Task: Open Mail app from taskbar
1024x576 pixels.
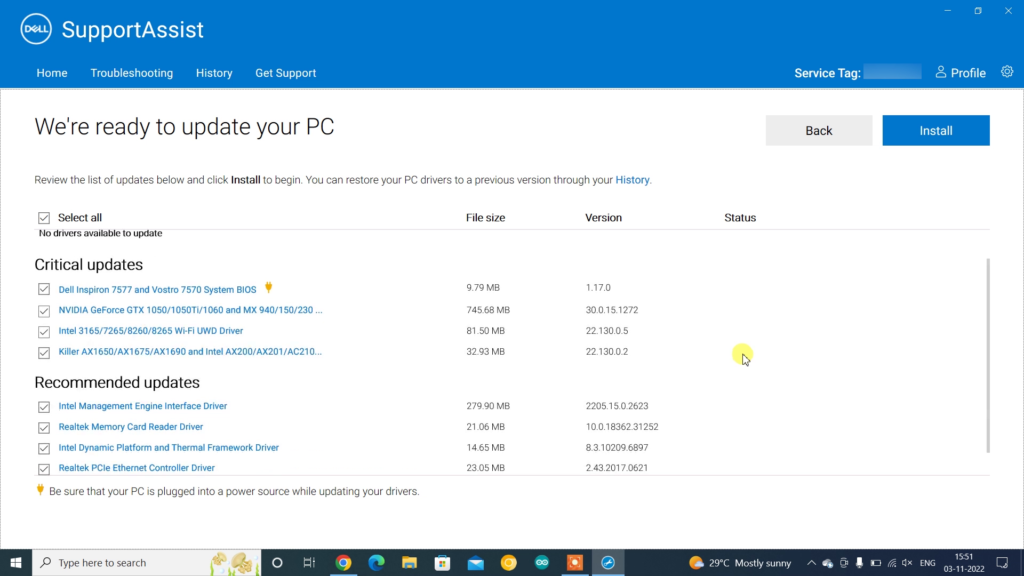Action: pyautogui.click(x=475, y=562)
